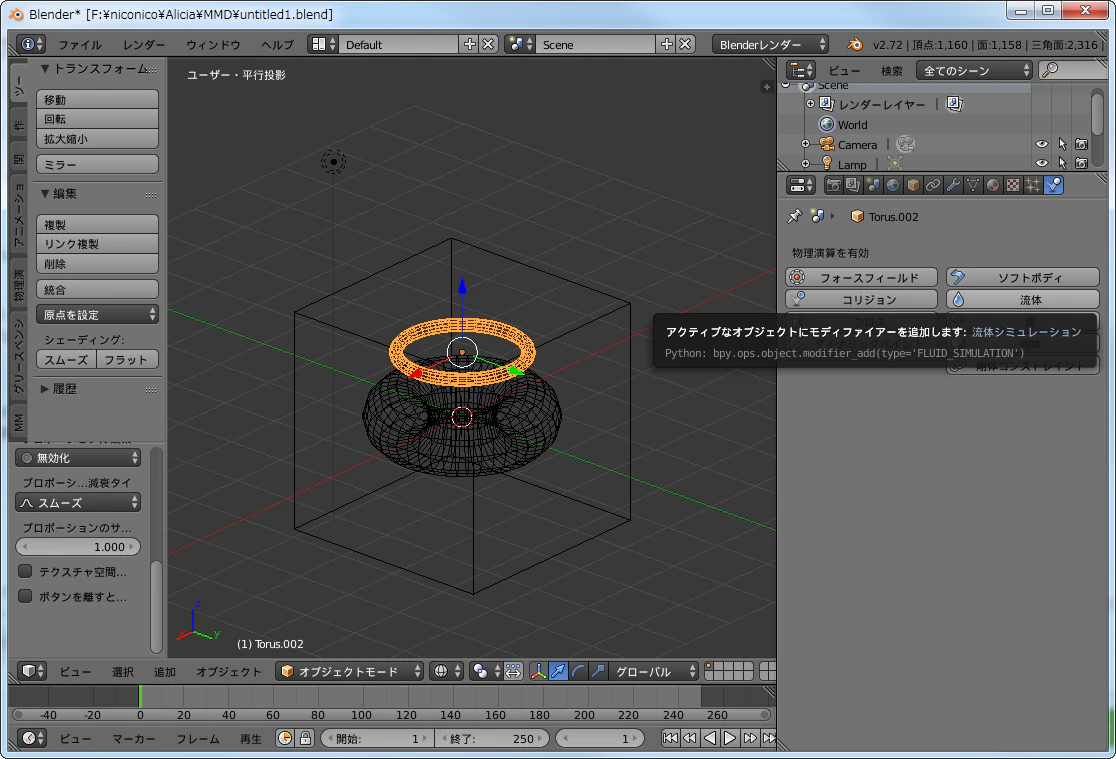The height and width of the screenshot is (759, 1116).
Task: Click the 流体 physics button
Action: [x=1023, y=300]
